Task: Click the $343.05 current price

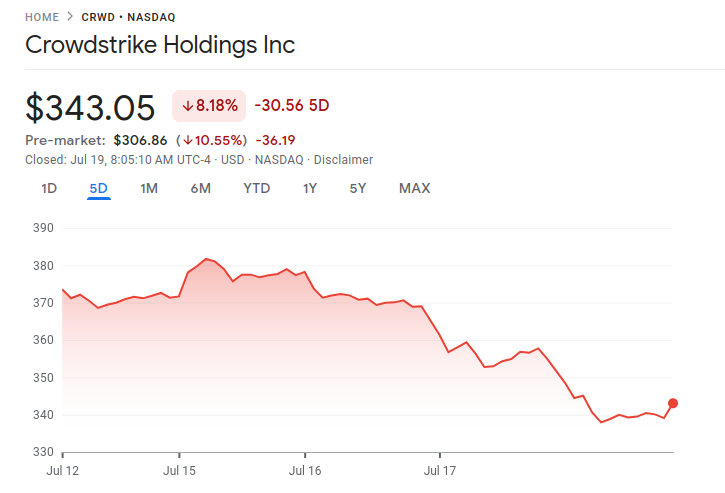Action: coord(90,107)
